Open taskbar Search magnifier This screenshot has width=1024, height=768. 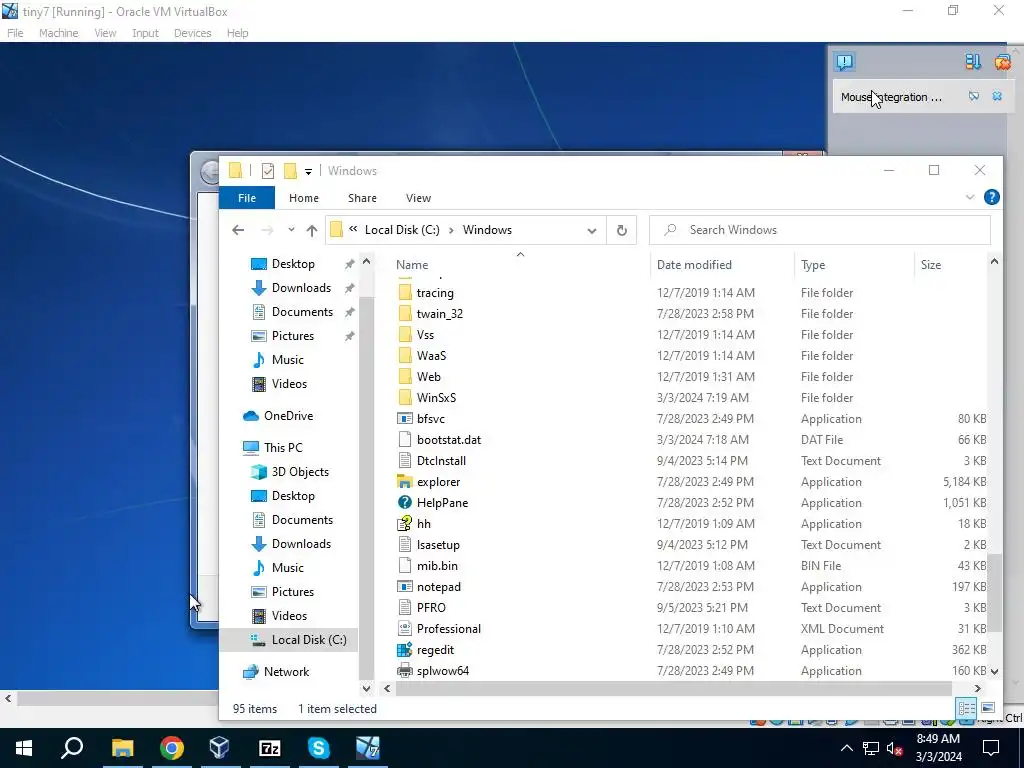72,748
